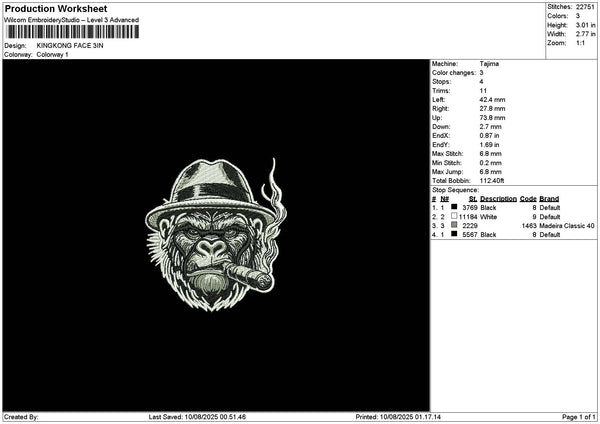
Task: Click the Min Stitch value 0.2 mm
Action: 491,163
